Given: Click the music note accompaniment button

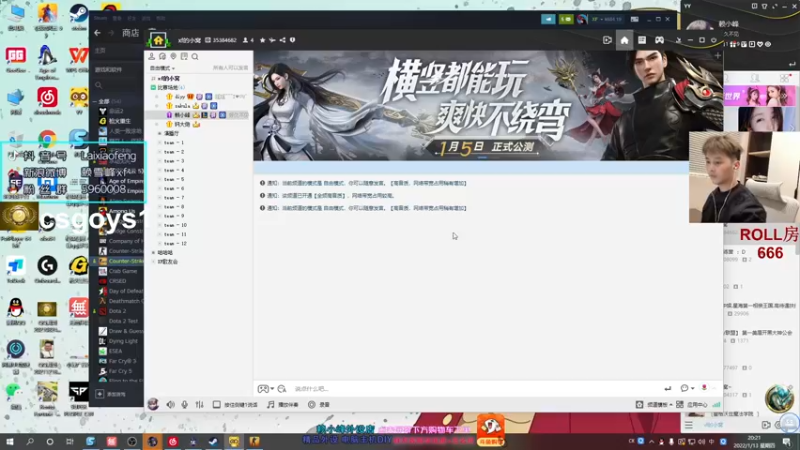Looking at the screenshot, I should [x=283, y=405].
